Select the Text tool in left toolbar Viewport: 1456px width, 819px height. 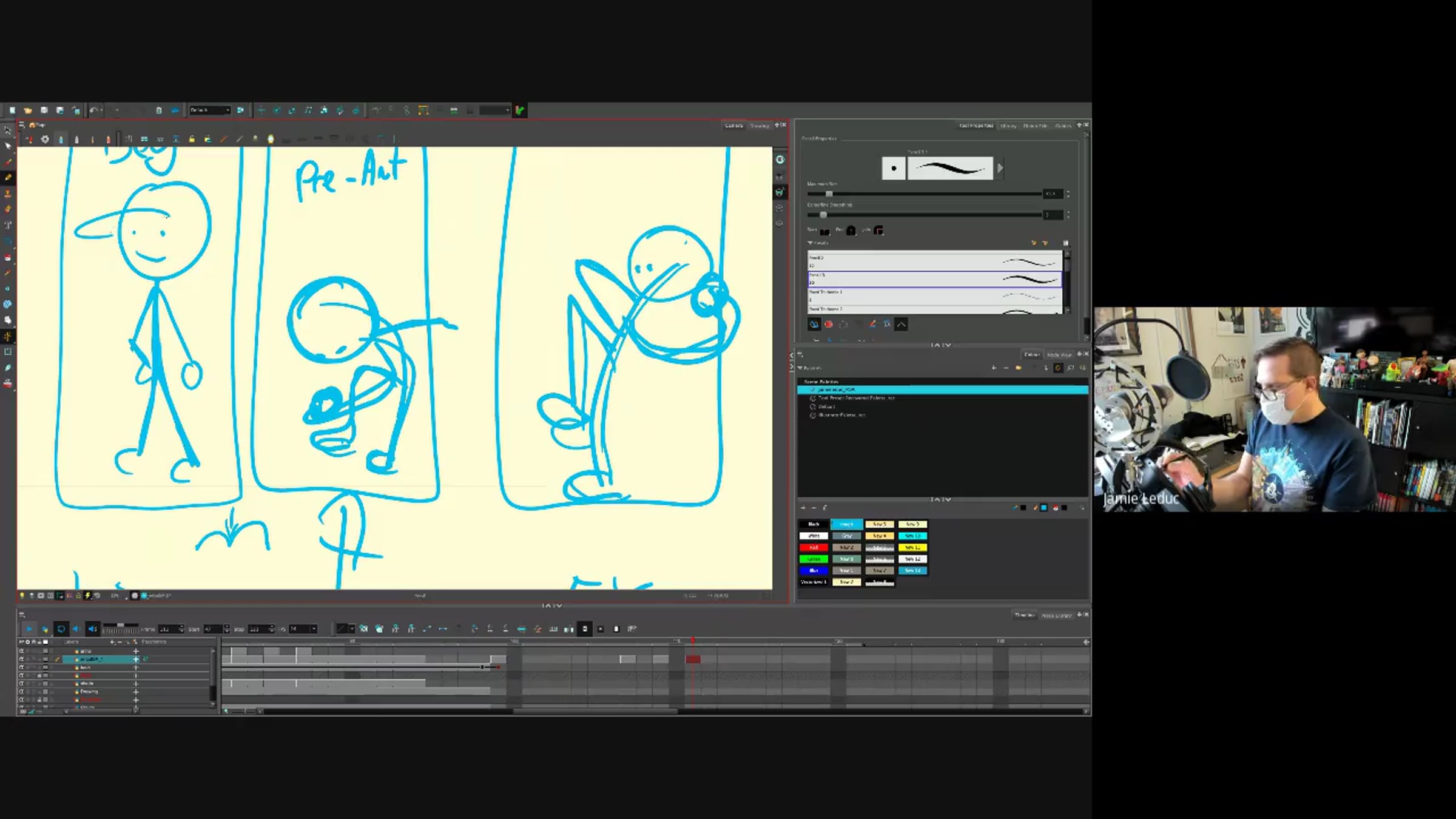point(8,225)
